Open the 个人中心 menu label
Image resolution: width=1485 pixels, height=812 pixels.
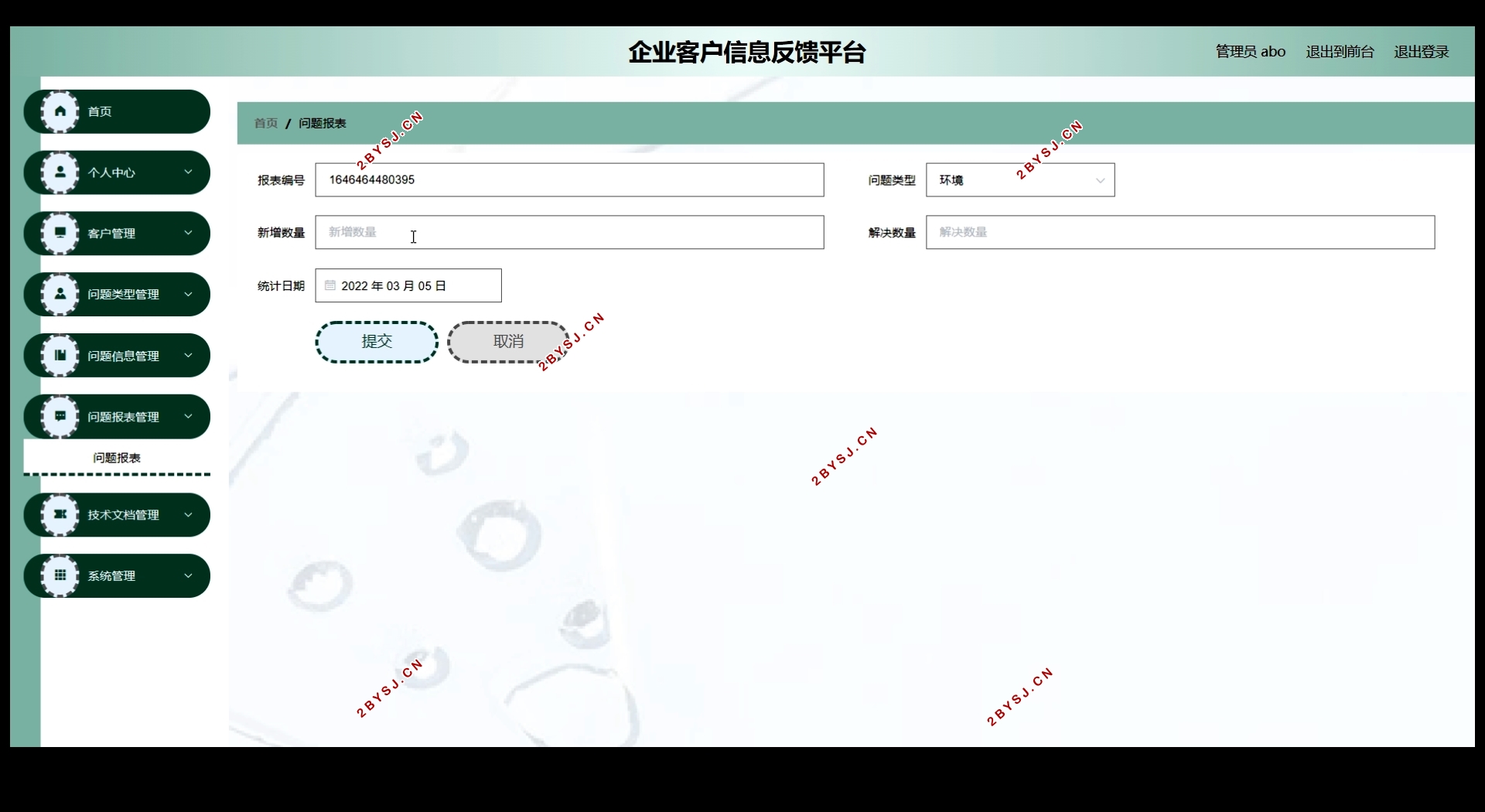click(x=111, y=172)
